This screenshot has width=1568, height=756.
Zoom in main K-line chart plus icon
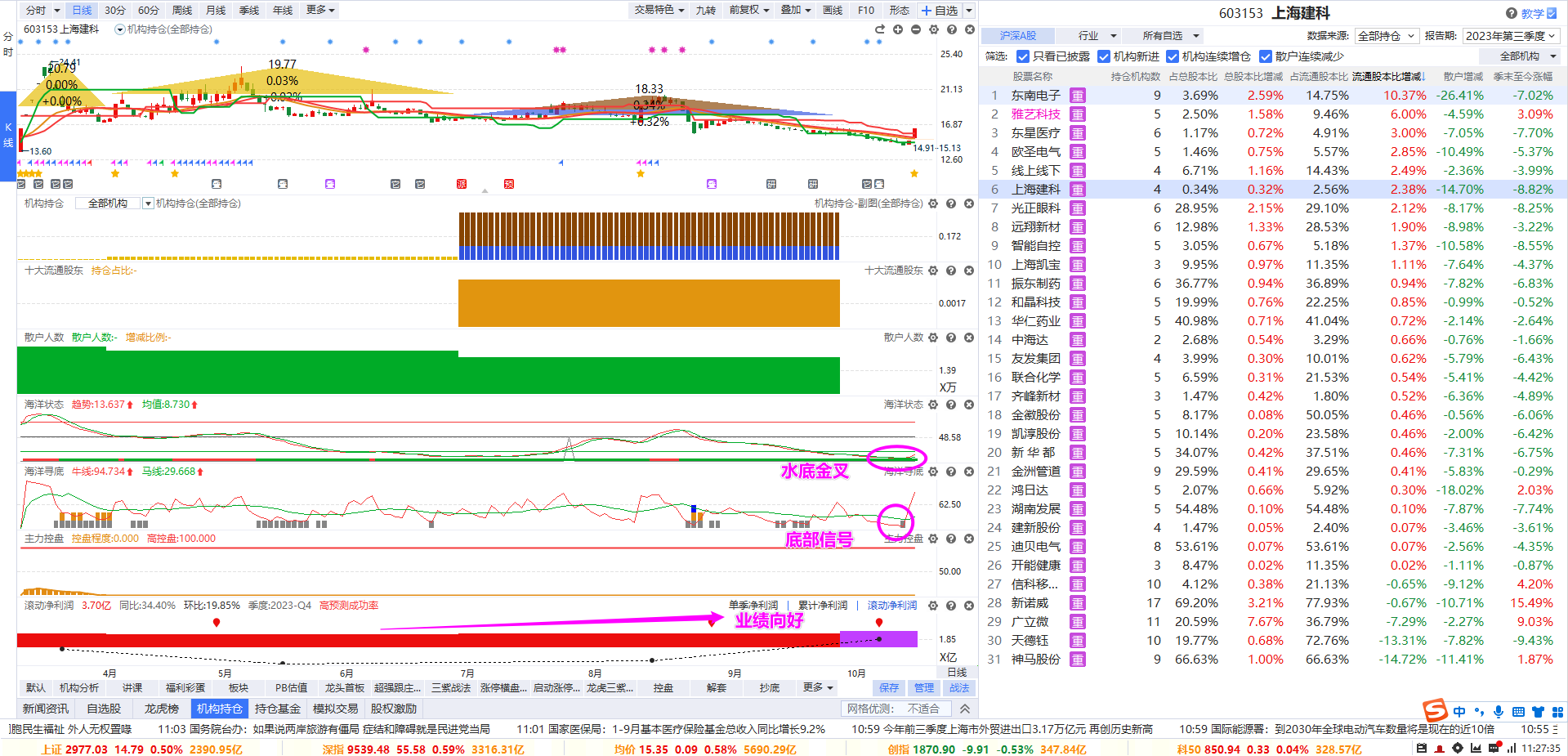click(898, 29)
